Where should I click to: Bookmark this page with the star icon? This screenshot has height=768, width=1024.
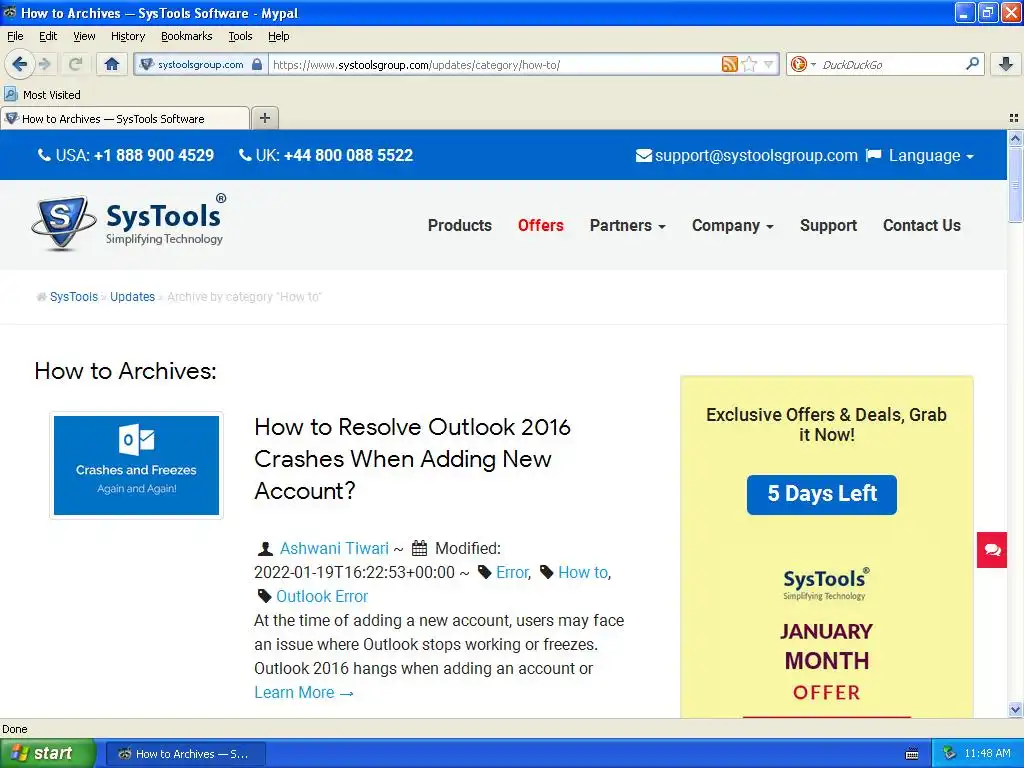coord(750,64)
